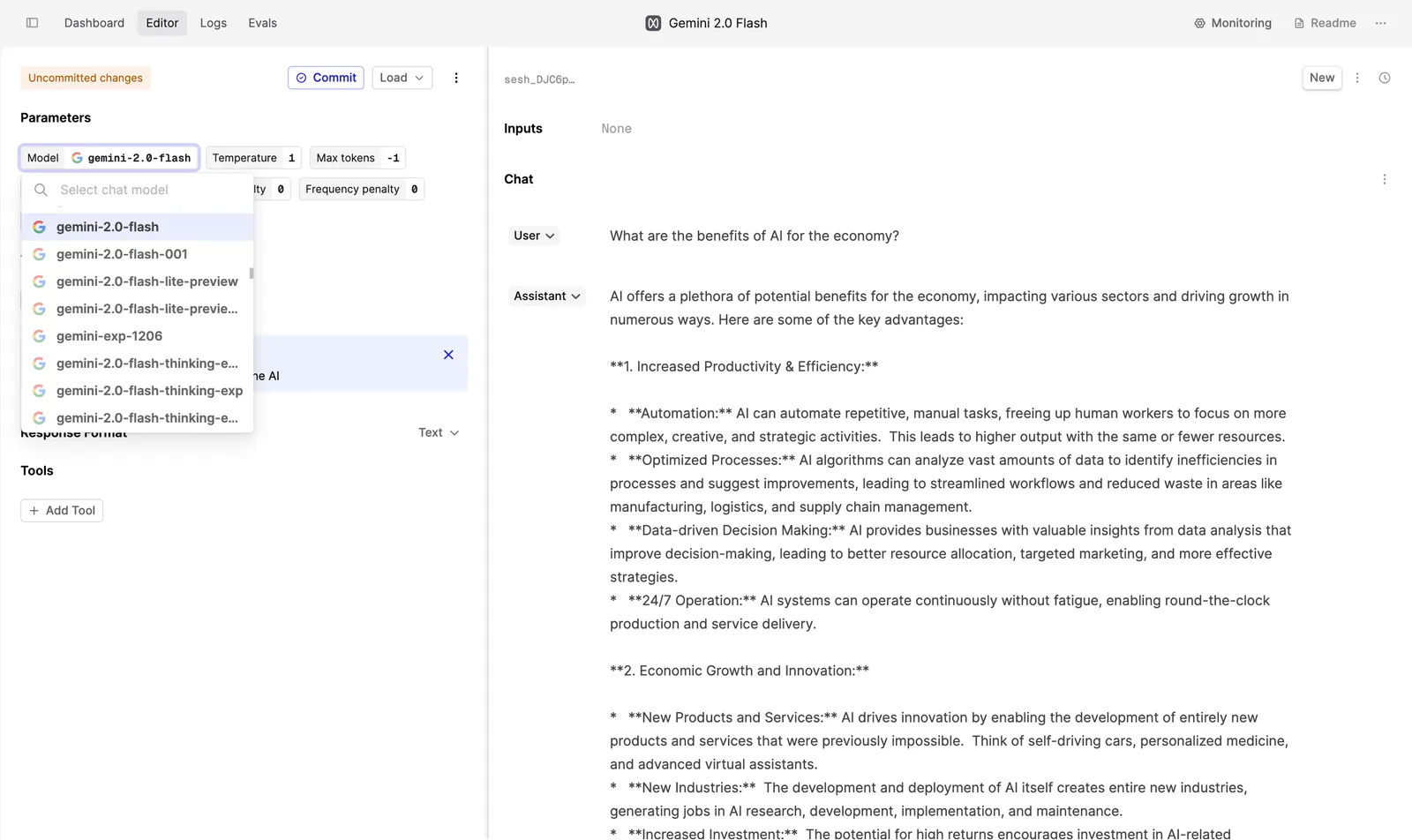Commit the uncommitted changes

(326, 78)
